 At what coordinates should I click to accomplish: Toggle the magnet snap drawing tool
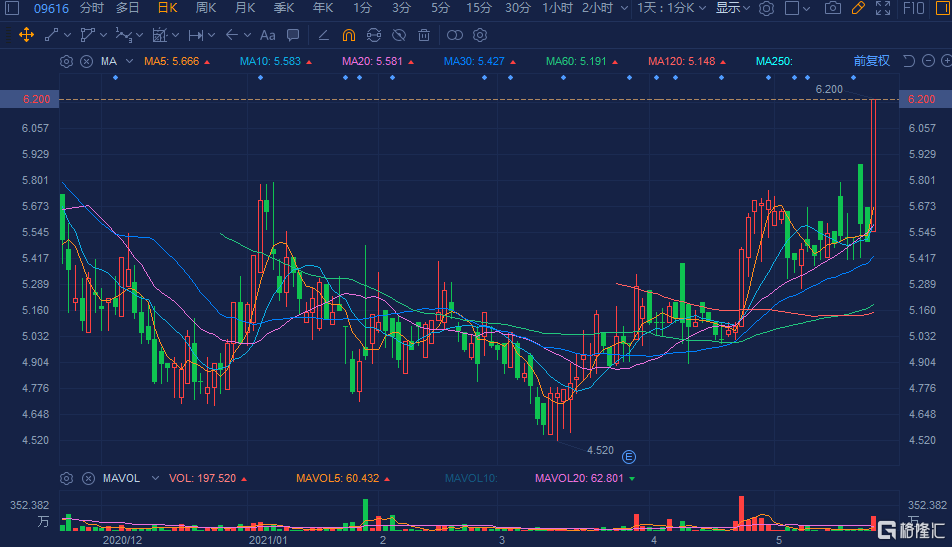click(349, 35)
